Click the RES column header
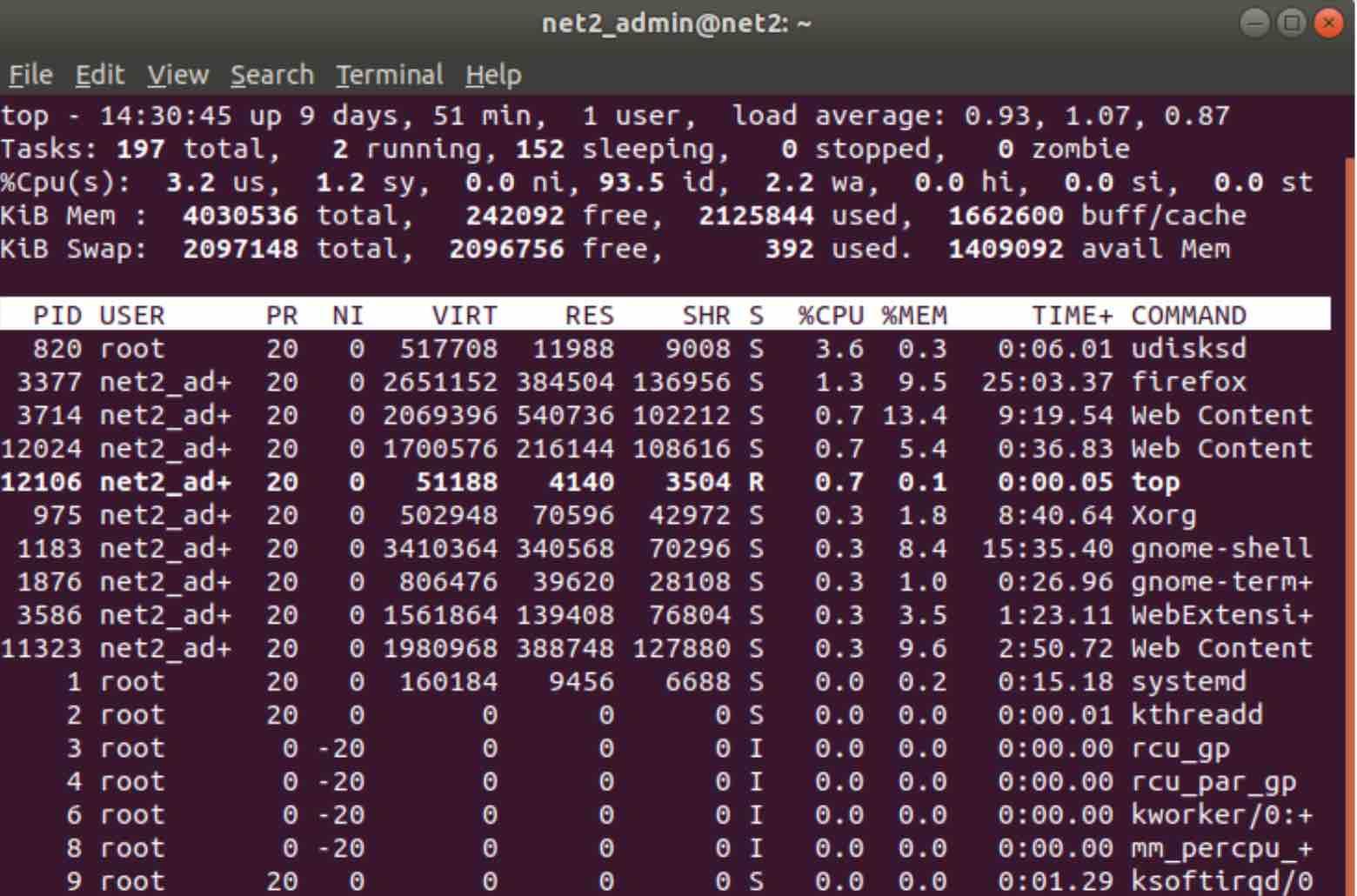 pos(589,315)
